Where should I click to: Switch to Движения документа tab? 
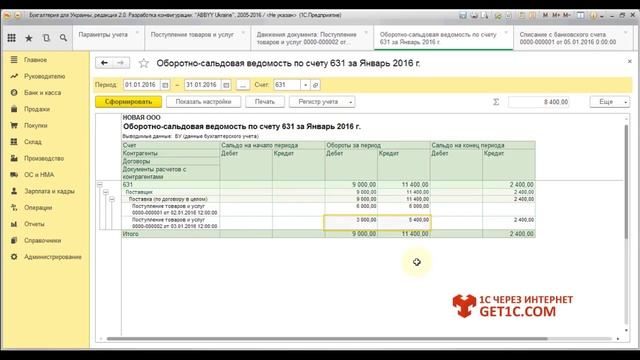point(311,38)
